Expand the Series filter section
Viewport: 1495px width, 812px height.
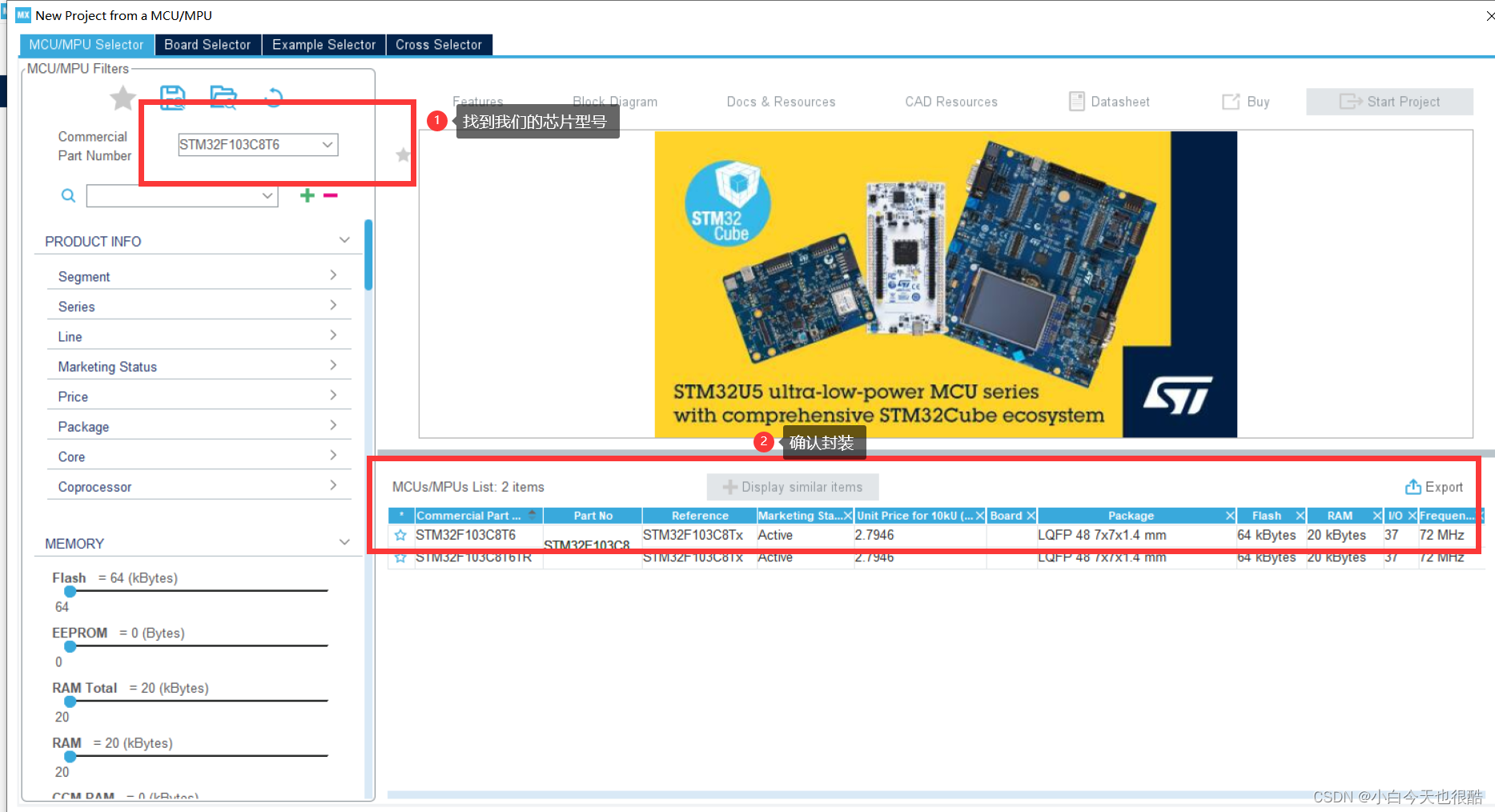coord(197,306)
